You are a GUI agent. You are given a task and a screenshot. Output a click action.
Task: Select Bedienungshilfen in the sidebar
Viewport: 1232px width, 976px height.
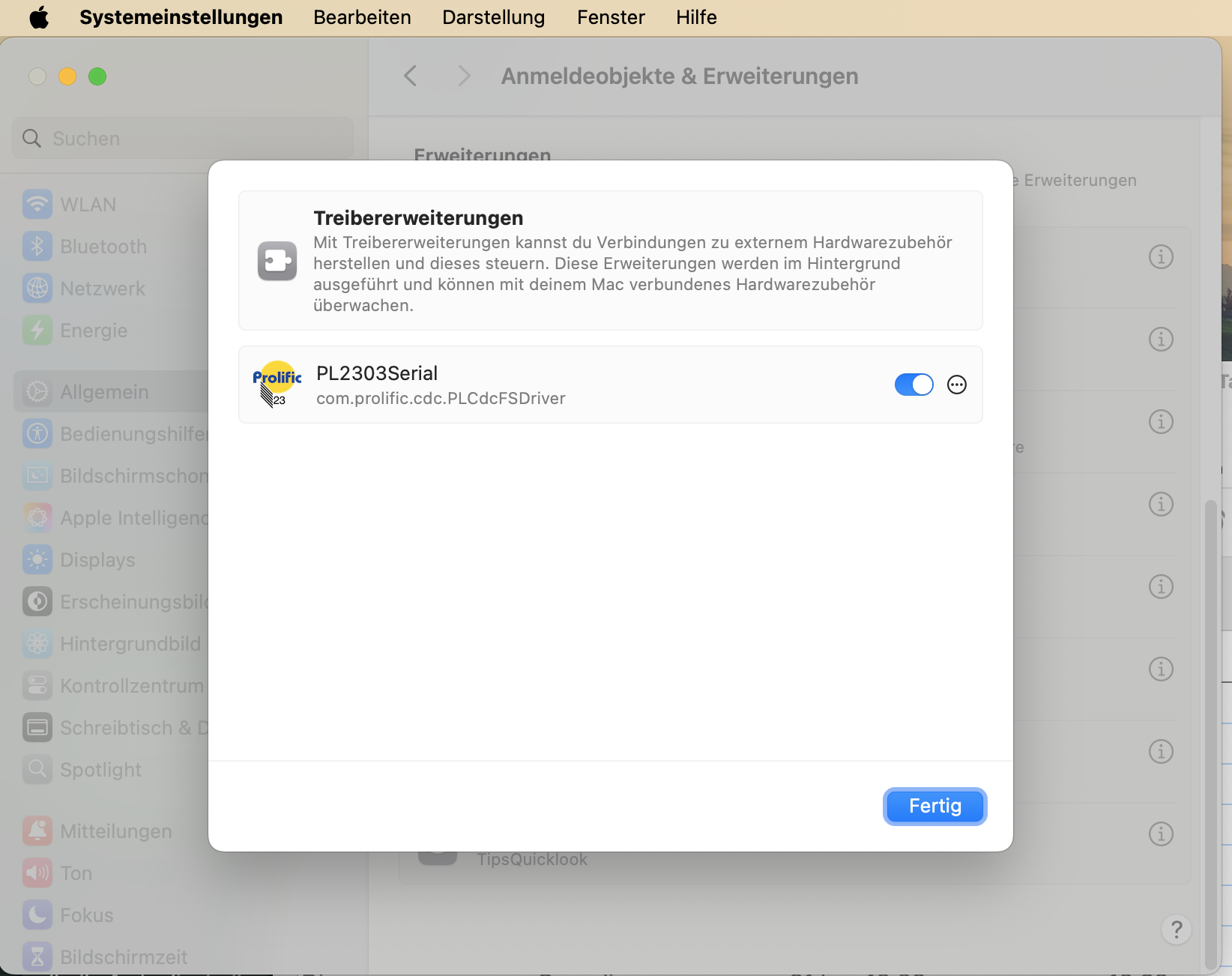click(112, 433)
